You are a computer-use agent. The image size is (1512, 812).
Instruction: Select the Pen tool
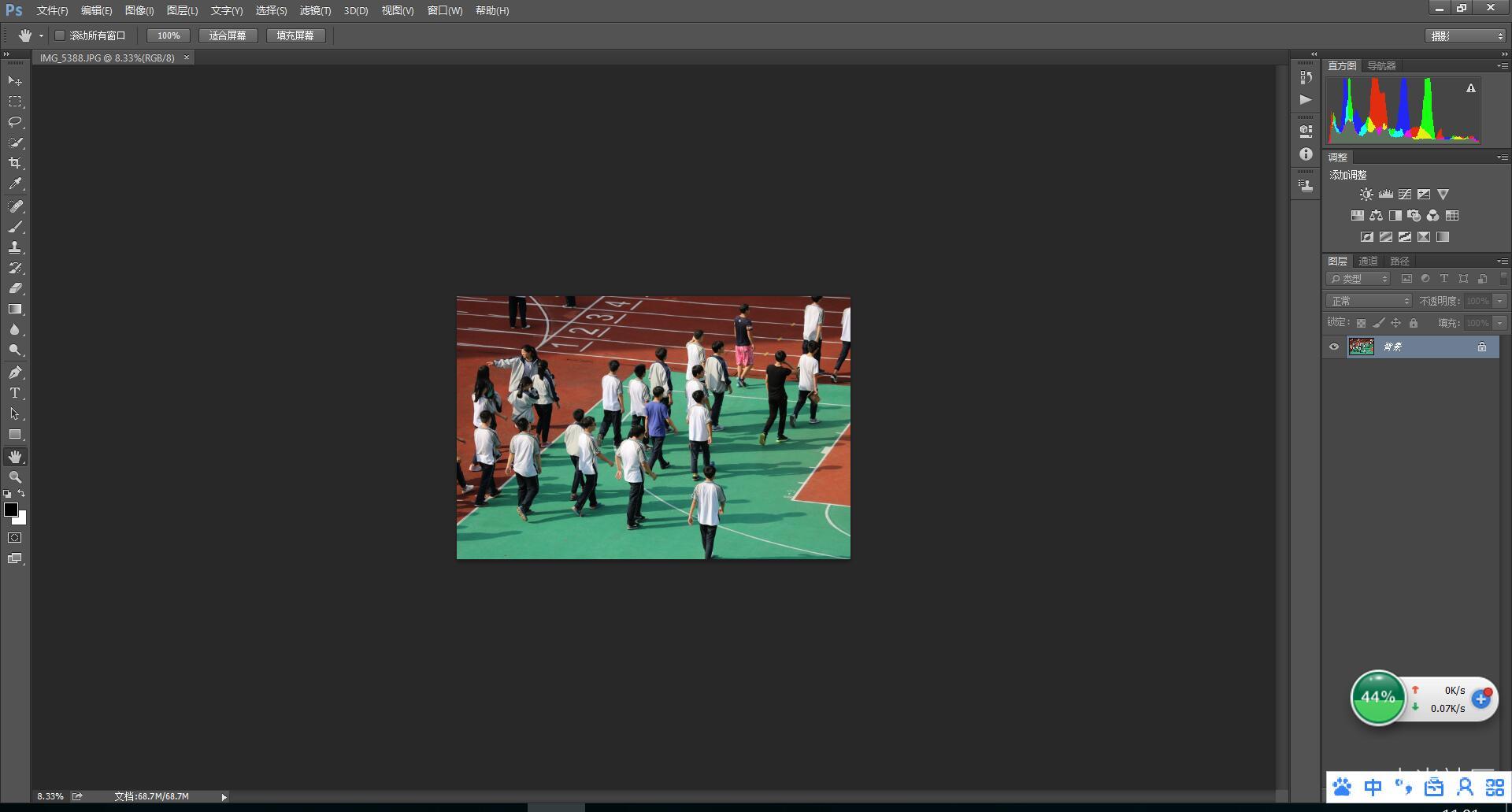[x=15, y=373]
